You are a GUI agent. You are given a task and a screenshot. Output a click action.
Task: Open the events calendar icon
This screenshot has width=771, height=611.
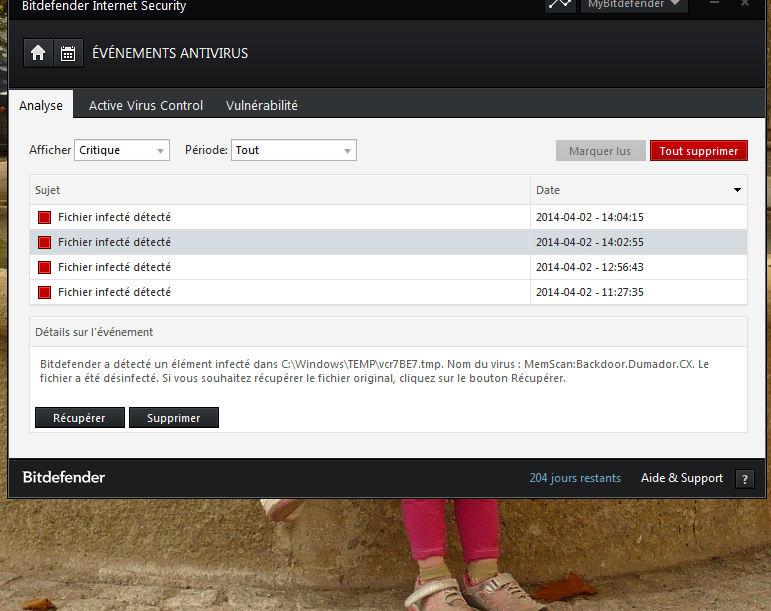tap(68, 53)
